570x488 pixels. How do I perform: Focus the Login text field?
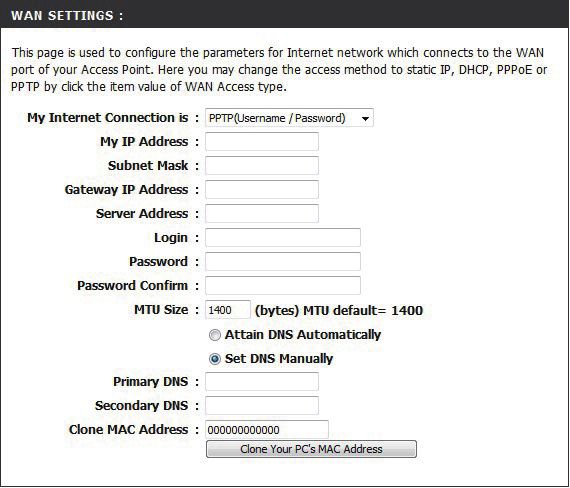tap(283, 237)
